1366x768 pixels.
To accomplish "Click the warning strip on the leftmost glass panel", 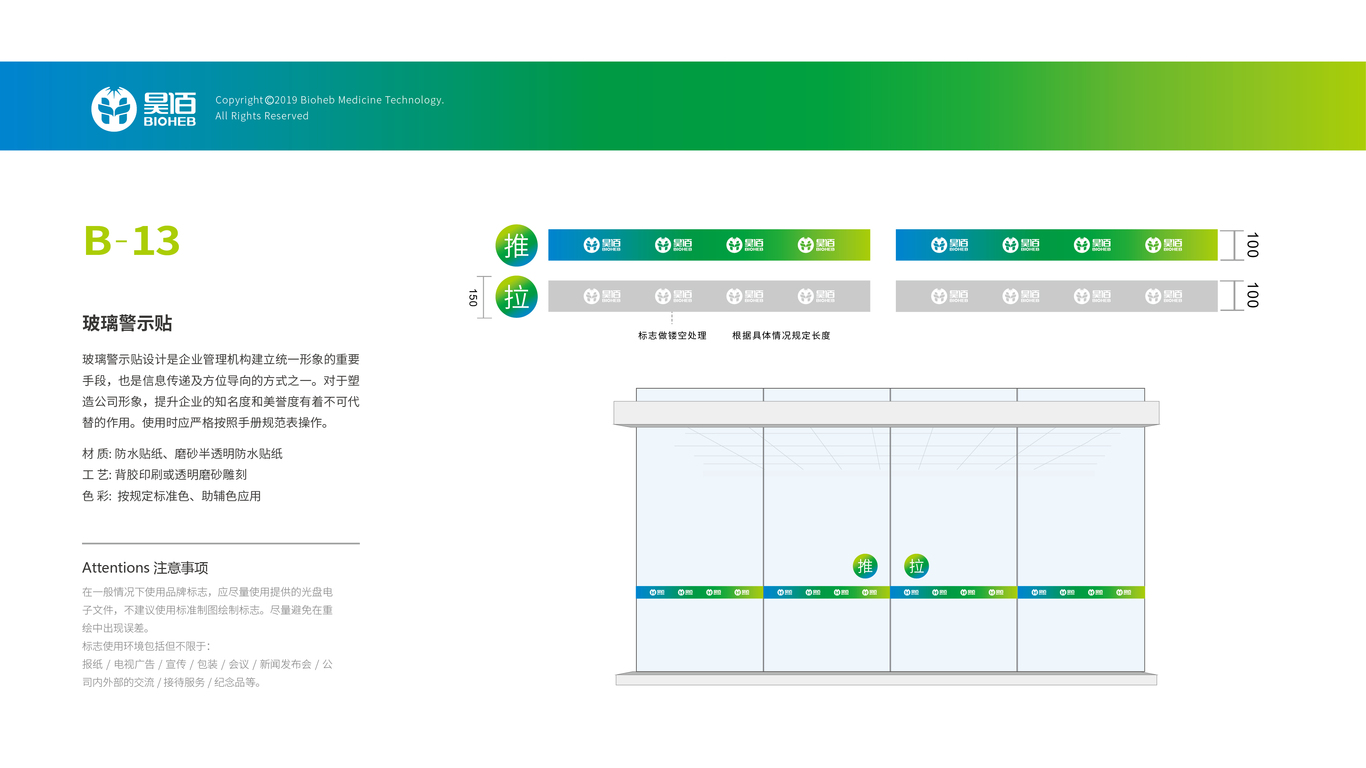I will pyautogui.click(x=700, y=592).
